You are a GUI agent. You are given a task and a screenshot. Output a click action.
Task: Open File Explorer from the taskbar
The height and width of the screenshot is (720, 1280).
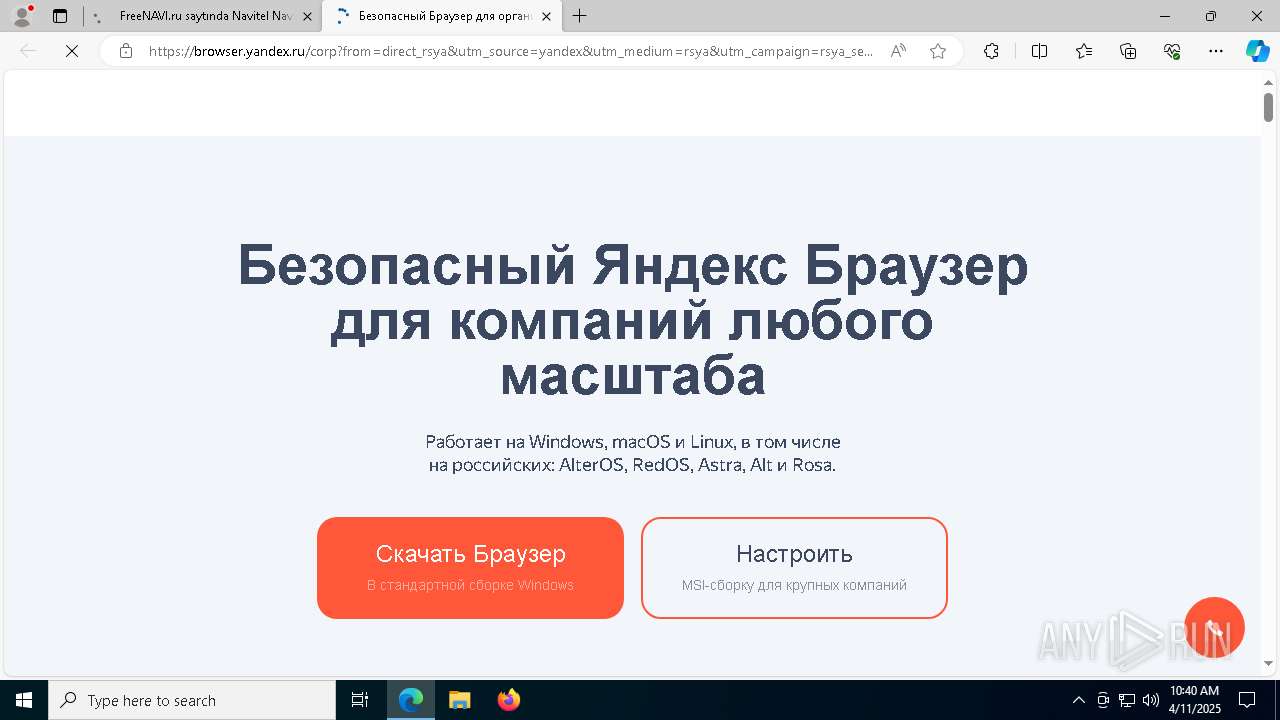click(459, 700)
